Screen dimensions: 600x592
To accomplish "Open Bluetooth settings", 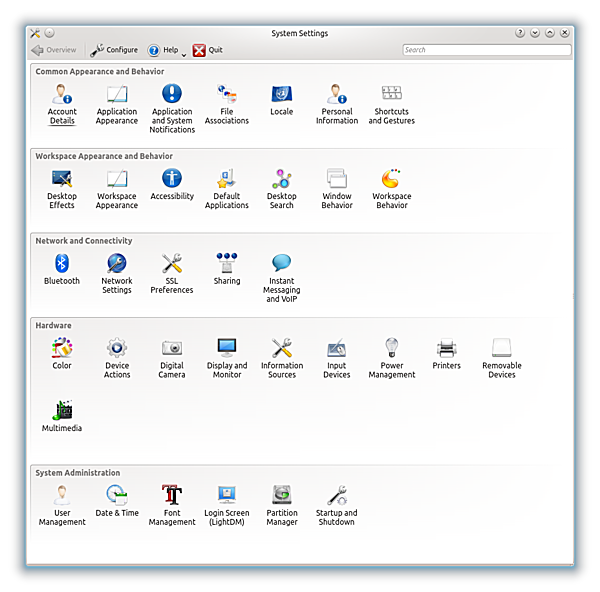I will (x=62, y=269).
